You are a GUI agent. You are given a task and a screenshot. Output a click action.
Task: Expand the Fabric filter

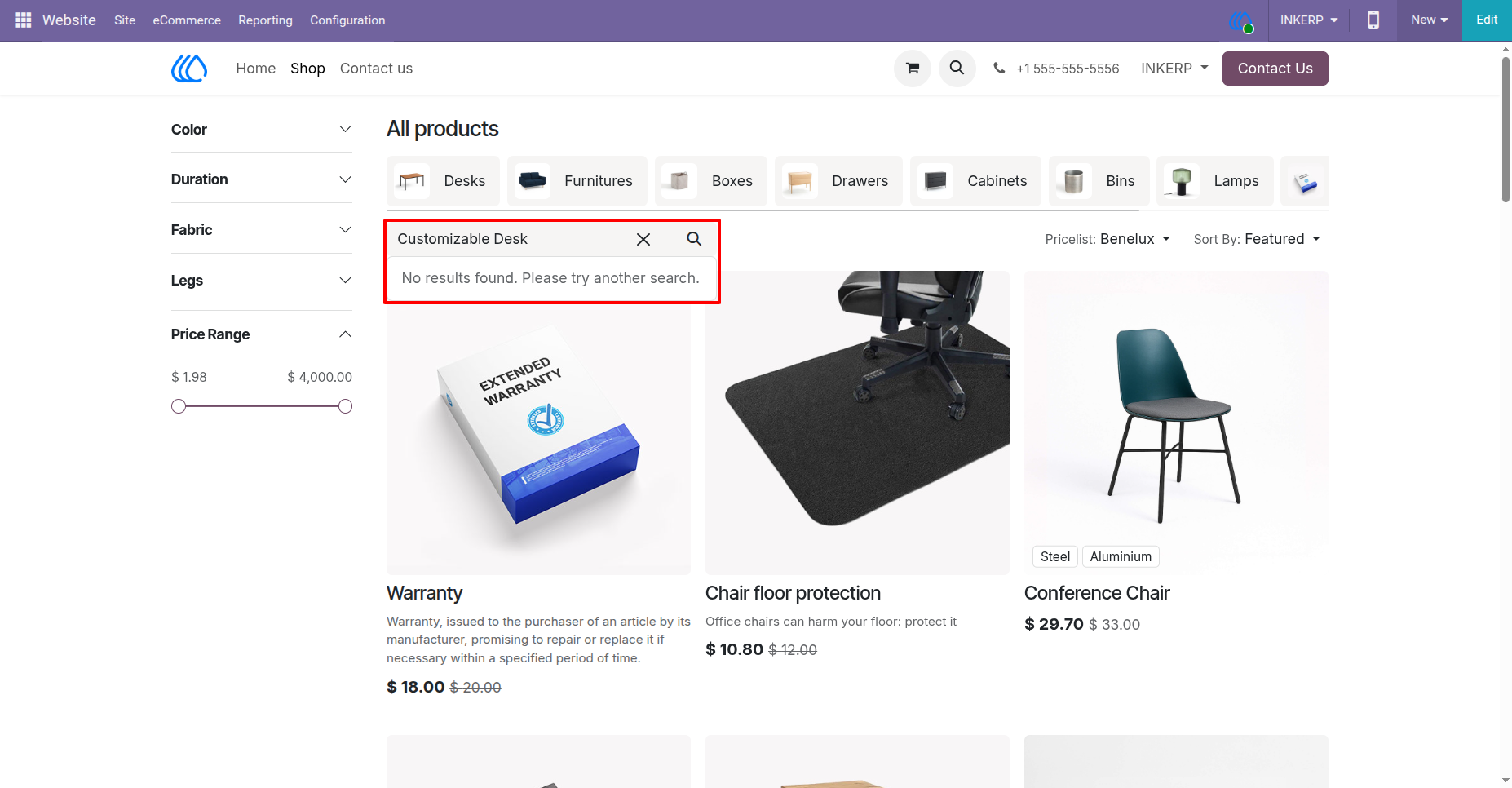pyautogui.click(x=262, y=230)
